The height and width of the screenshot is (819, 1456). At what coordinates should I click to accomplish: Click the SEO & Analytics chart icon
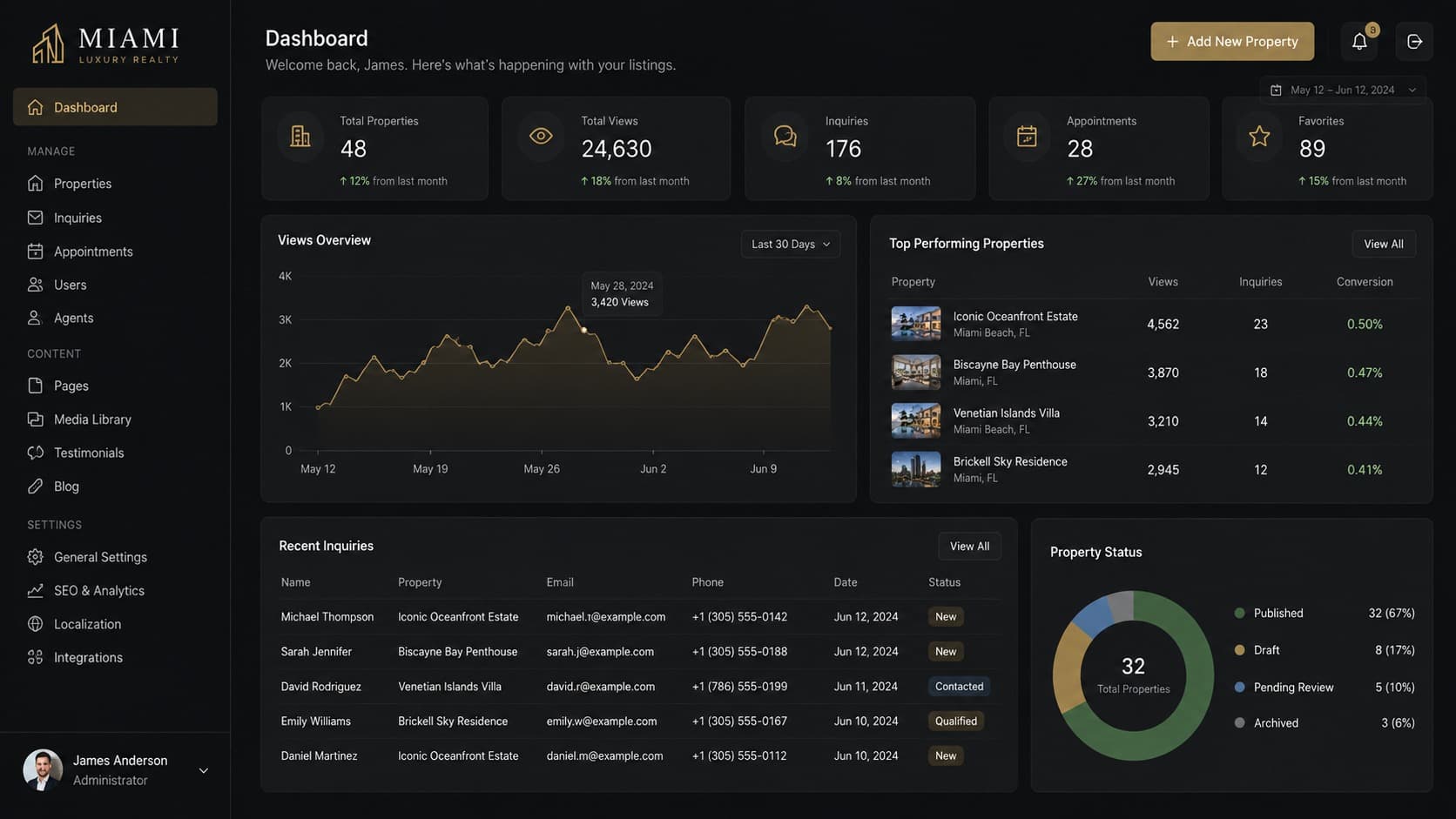(35, 590)
